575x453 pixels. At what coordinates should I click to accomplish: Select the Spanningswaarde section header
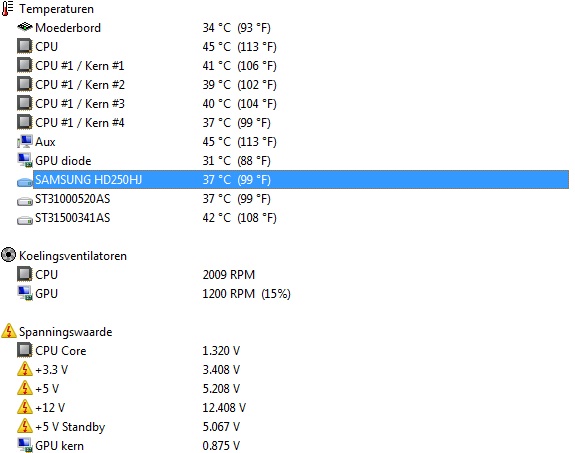(66, 332)
